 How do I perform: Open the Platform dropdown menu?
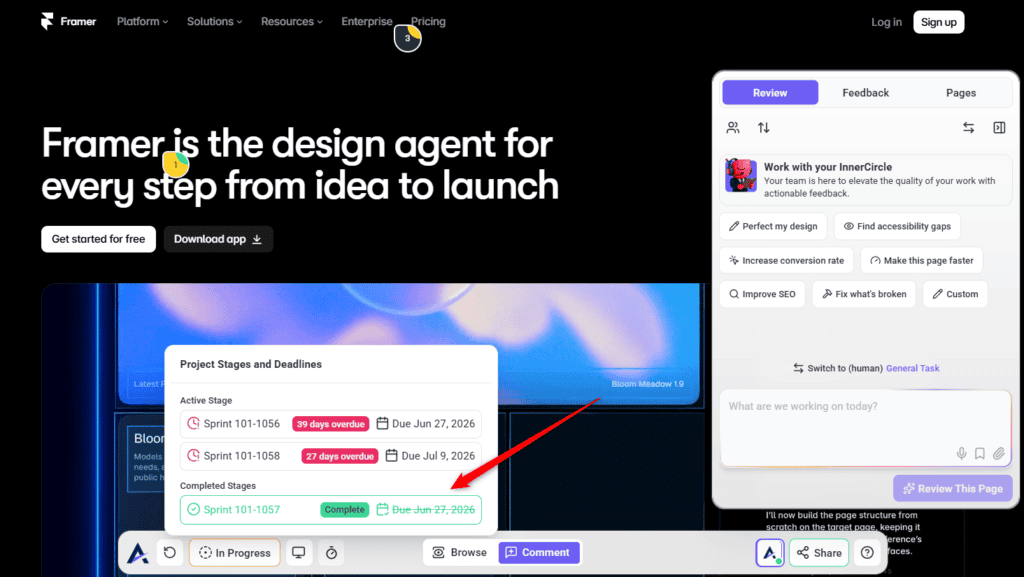point(142,22)
